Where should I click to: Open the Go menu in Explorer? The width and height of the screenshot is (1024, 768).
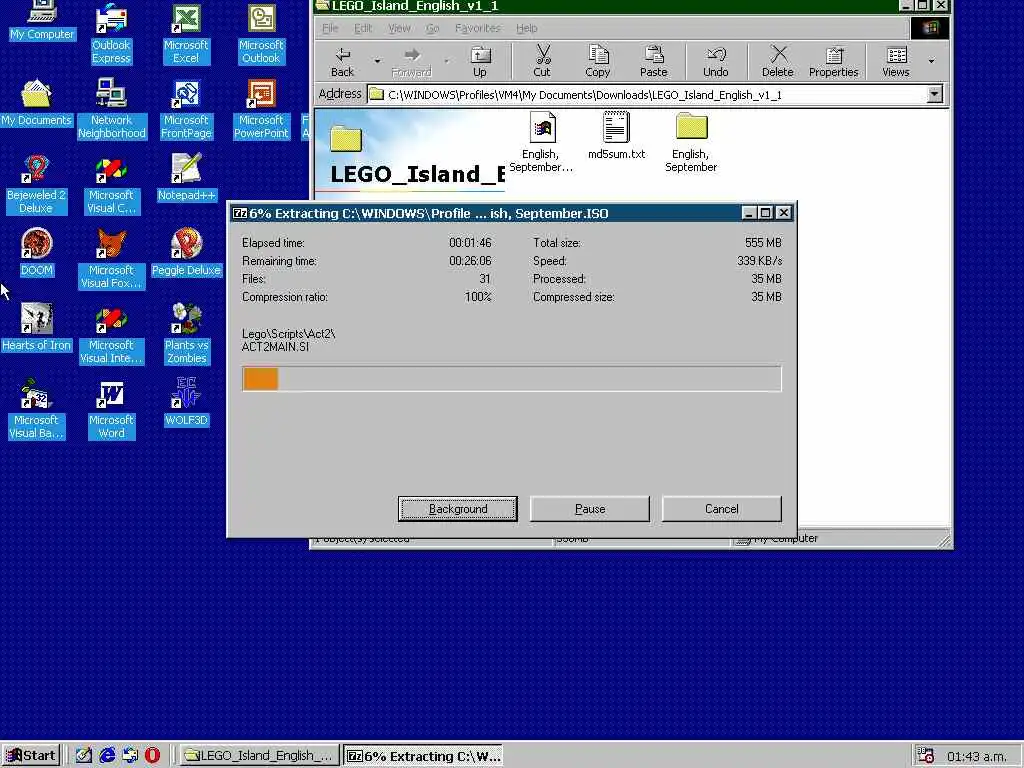pyautogui.click(x=432, y=28)
